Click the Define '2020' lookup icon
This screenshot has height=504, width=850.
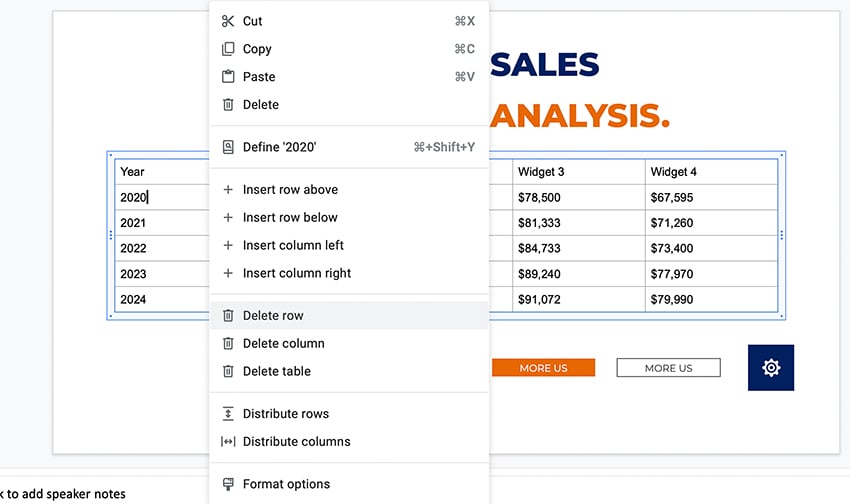pyautogui.click(x=228, y=147)
